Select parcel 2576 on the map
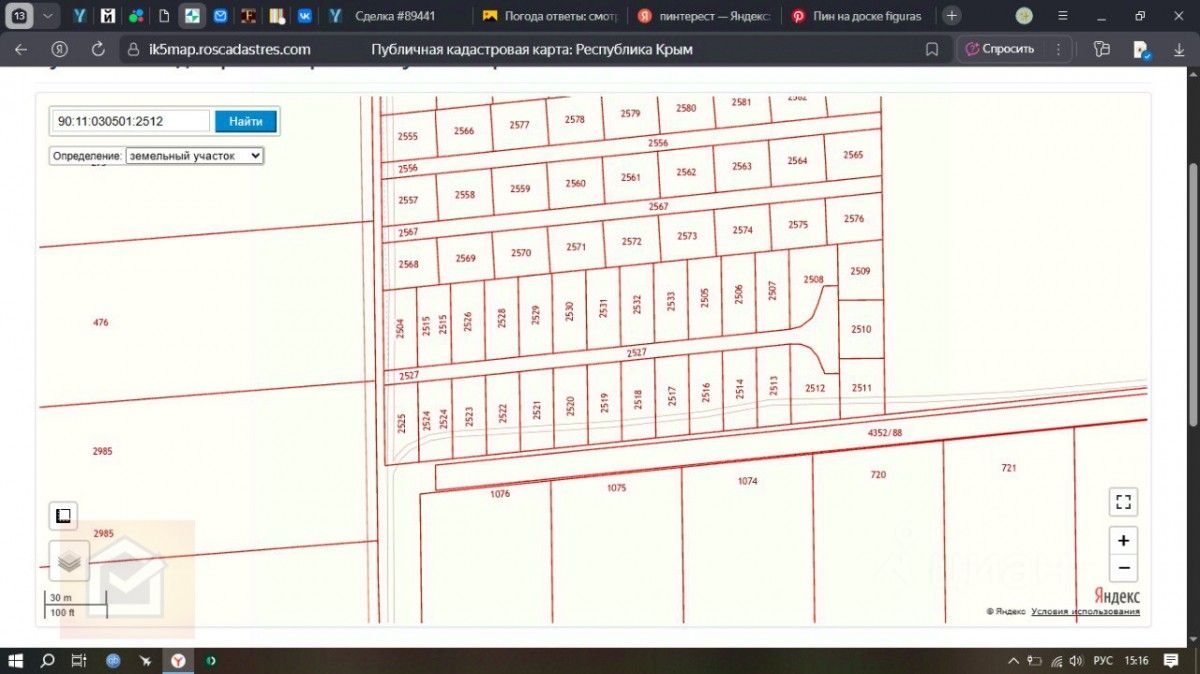The height and width of the screenshot is (674, 1200). pyautogui.click(x=853, y=219)
